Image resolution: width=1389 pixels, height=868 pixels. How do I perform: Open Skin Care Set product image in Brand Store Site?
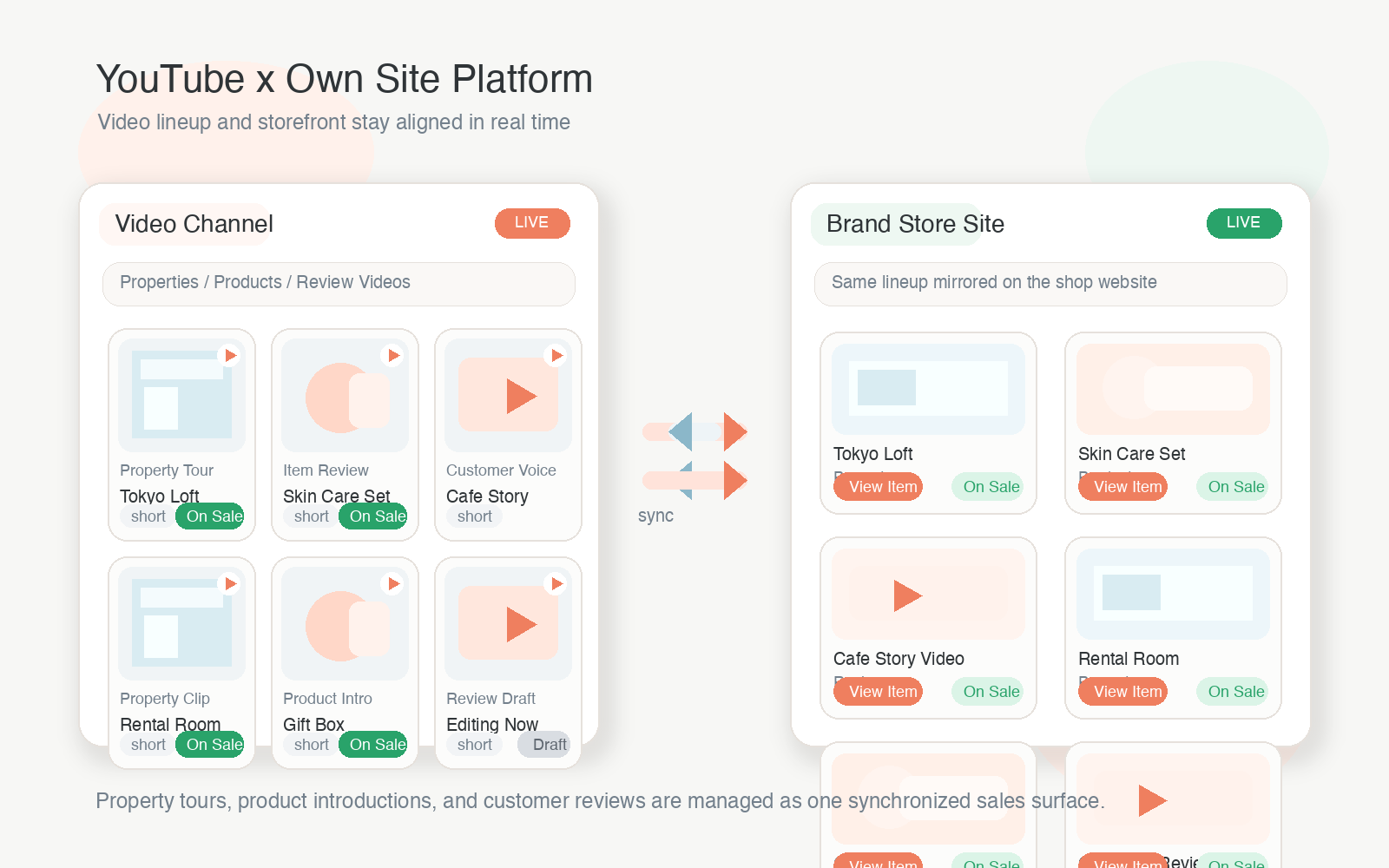click(x=1173, y=389)
